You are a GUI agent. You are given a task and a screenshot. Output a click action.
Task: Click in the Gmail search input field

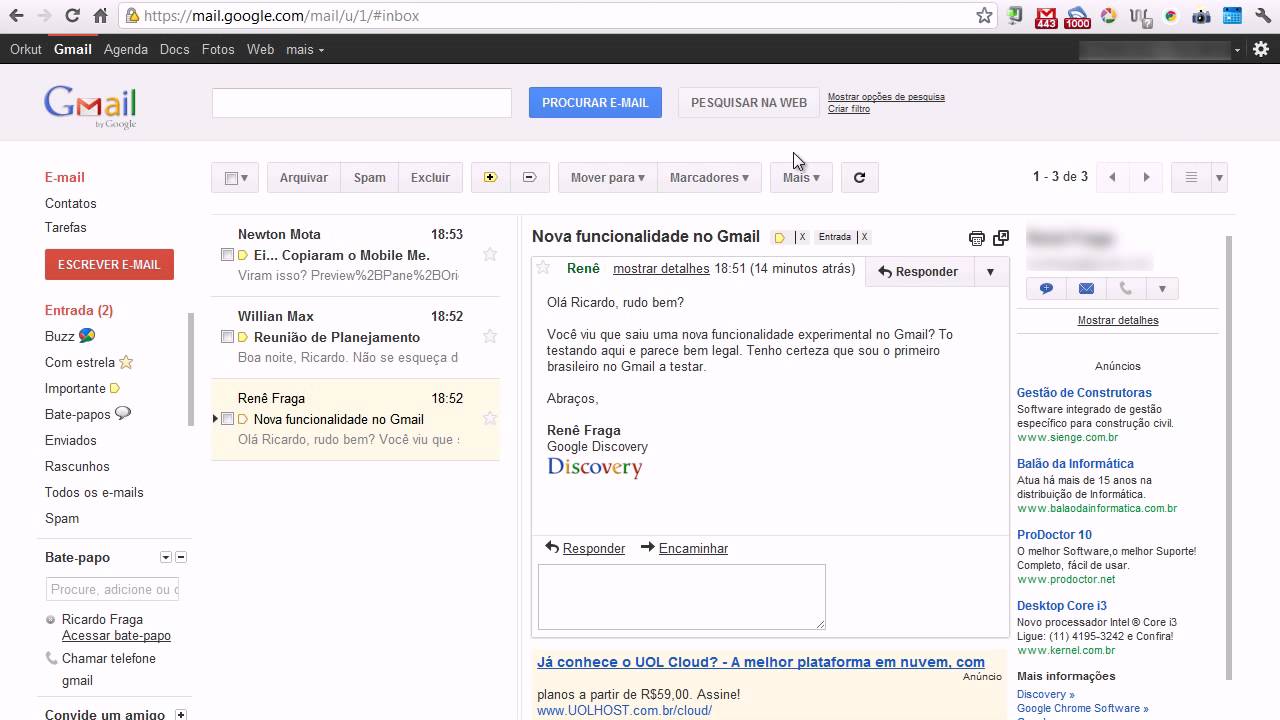tap(361, 103)
